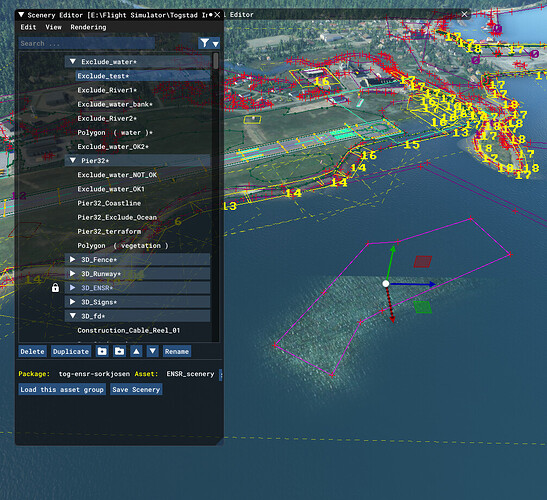Expand the 3D_Fence group
This screenshot has width=547, height=500.
pyautogui.click(x=72, y=259)
